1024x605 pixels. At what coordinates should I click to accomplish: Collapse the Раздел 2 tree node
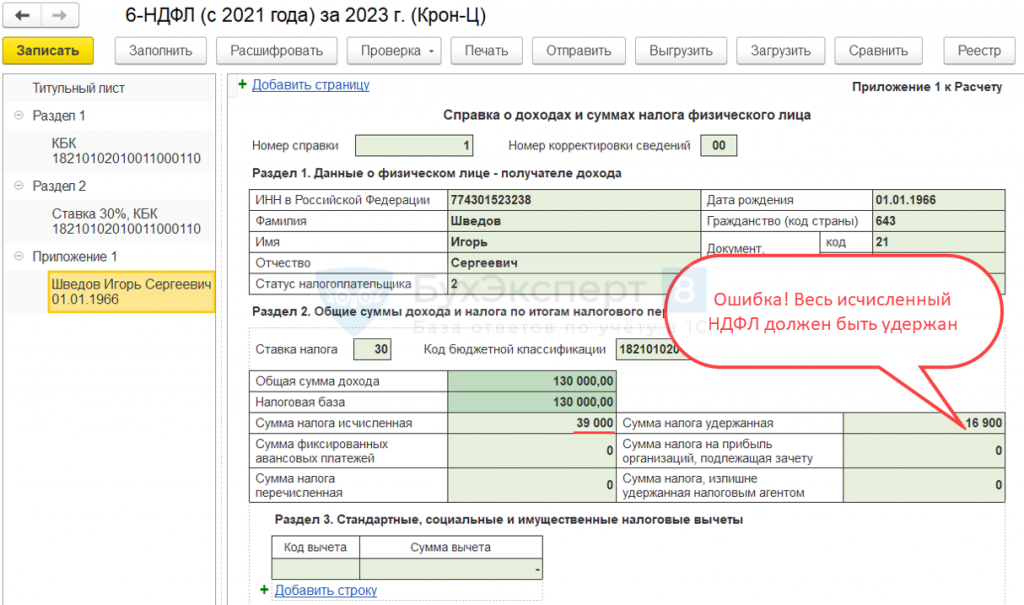tap(18, 186)
